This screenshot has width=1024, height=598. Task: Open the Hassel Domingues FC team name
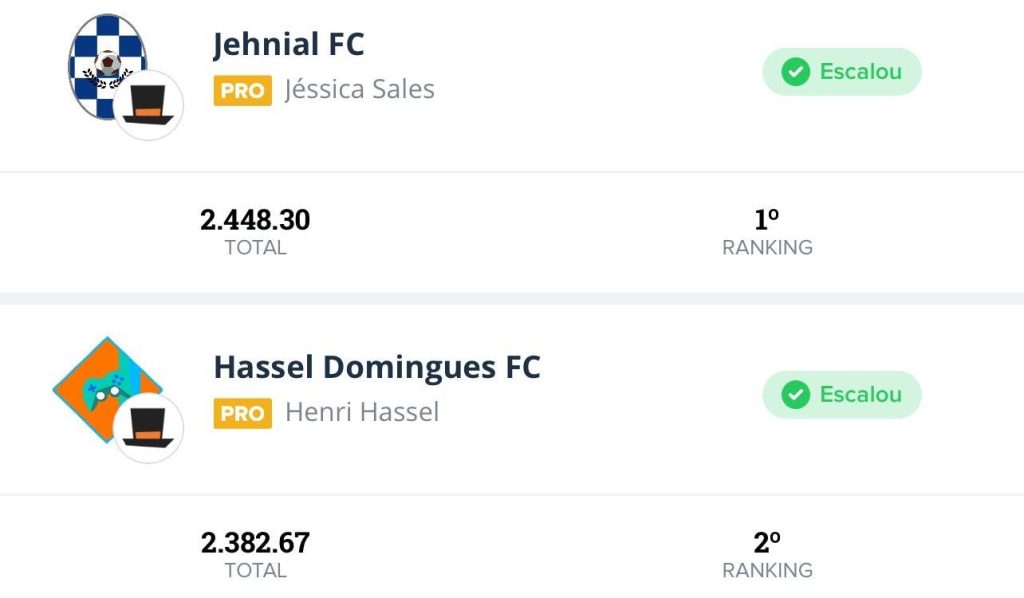click(x=377, y=367)
